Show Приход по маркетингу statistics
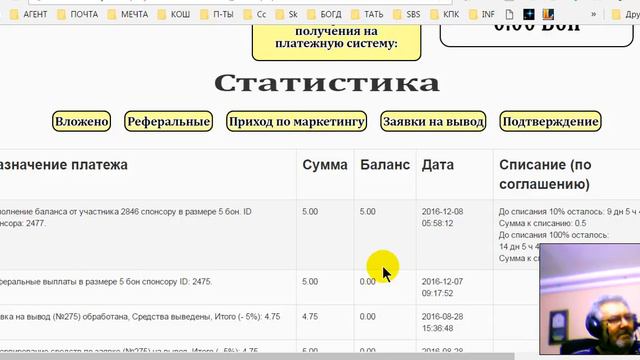This screenshot has height=360, width=640. point(297,121)
